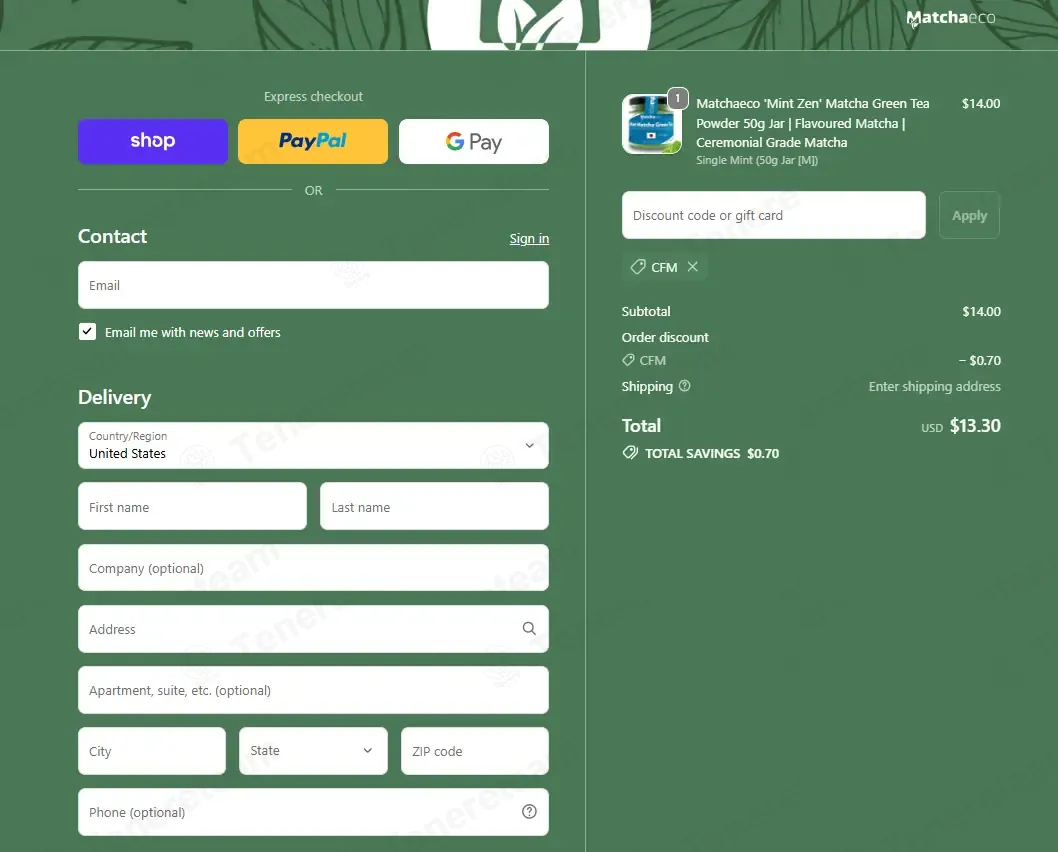1058x852 pixels.
Task: Expand the State dropdown
Action: (x=313, y=751)
